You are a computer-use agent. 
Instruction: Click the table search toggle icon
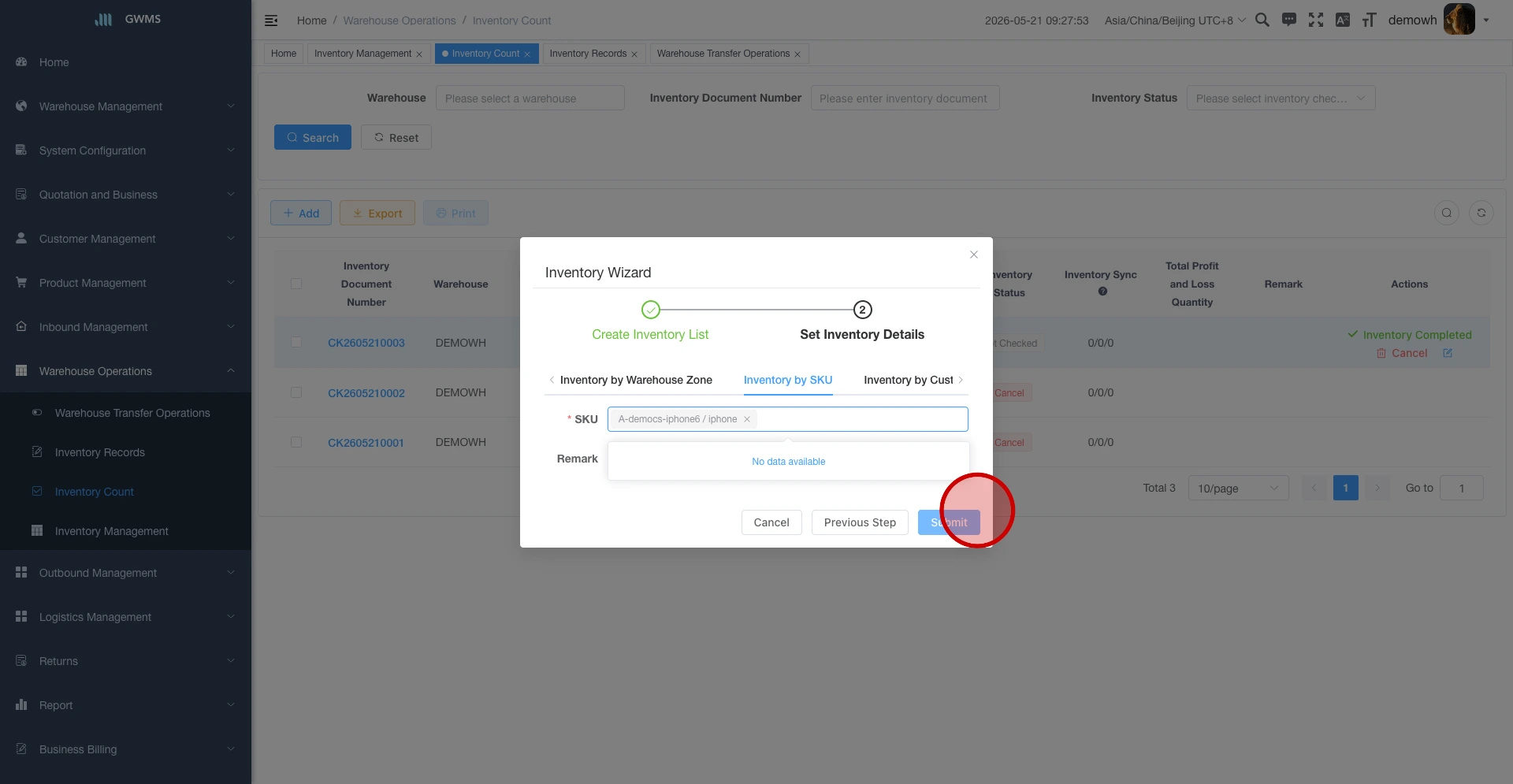(x=1447, y=213)
